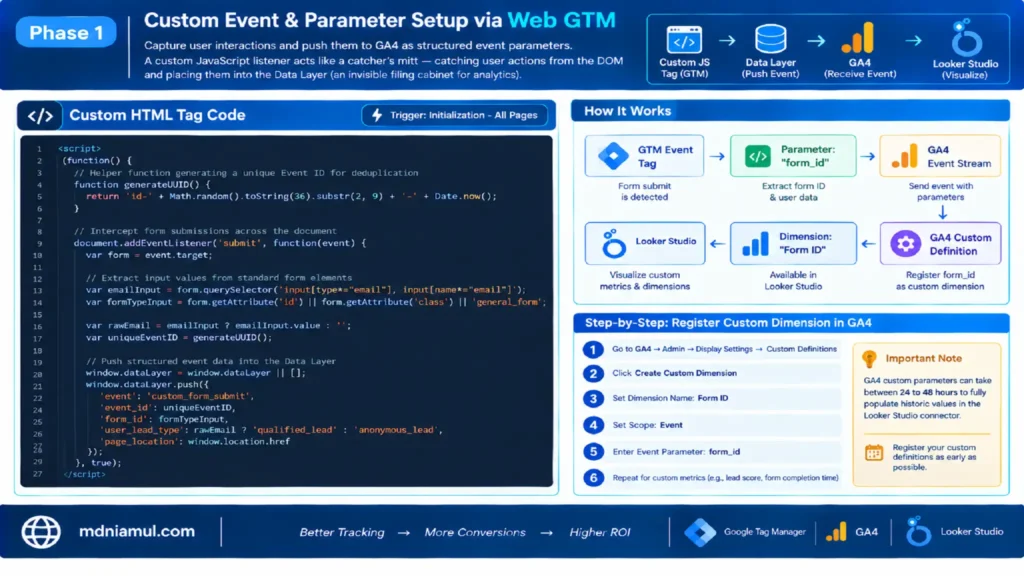Click the Extract form ID & user data caption
The width and height of the screenshot is (1024, 576).
tap(793, 192)
